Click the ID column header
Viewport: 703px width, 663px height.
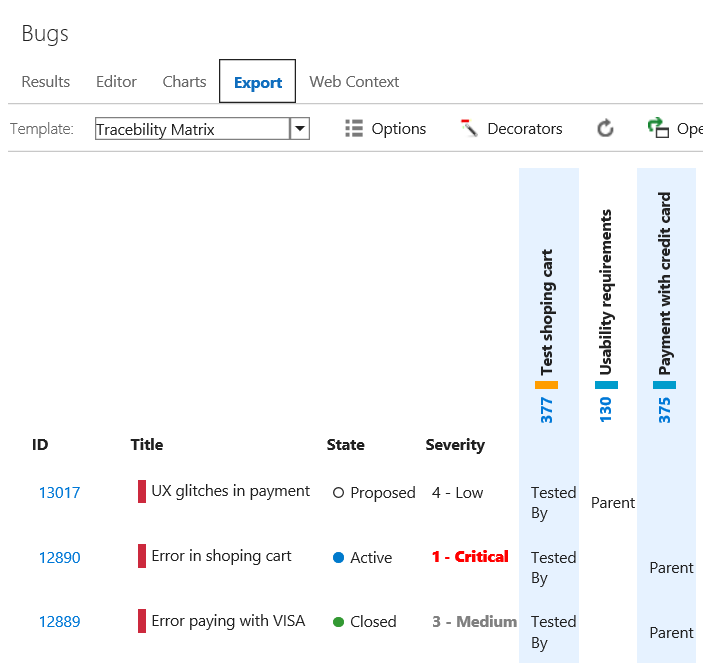pyautogui.click(x=40, y=445)
